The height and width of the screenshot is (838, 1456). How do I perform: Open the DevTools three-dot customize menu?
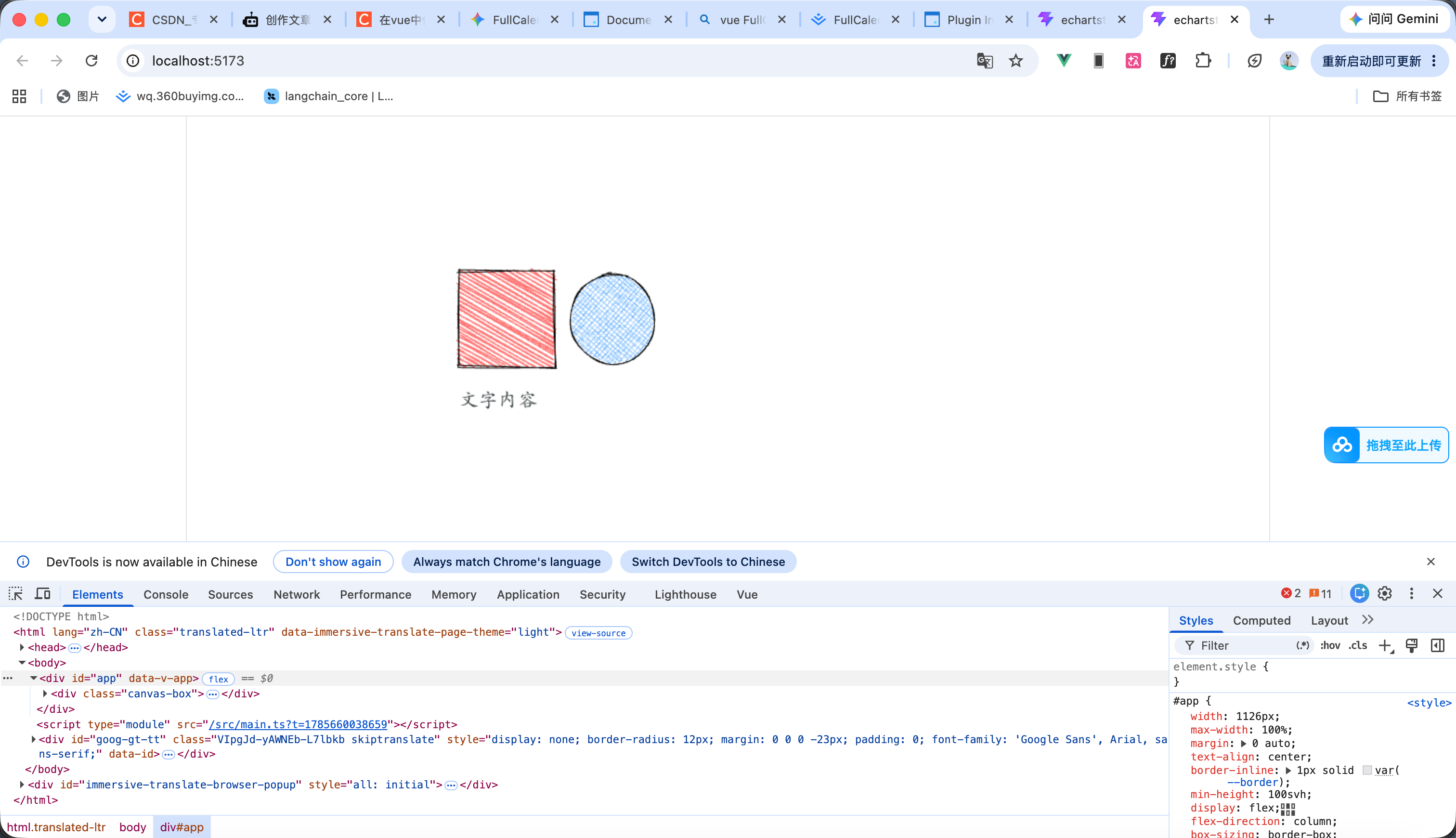point(1411,593)
